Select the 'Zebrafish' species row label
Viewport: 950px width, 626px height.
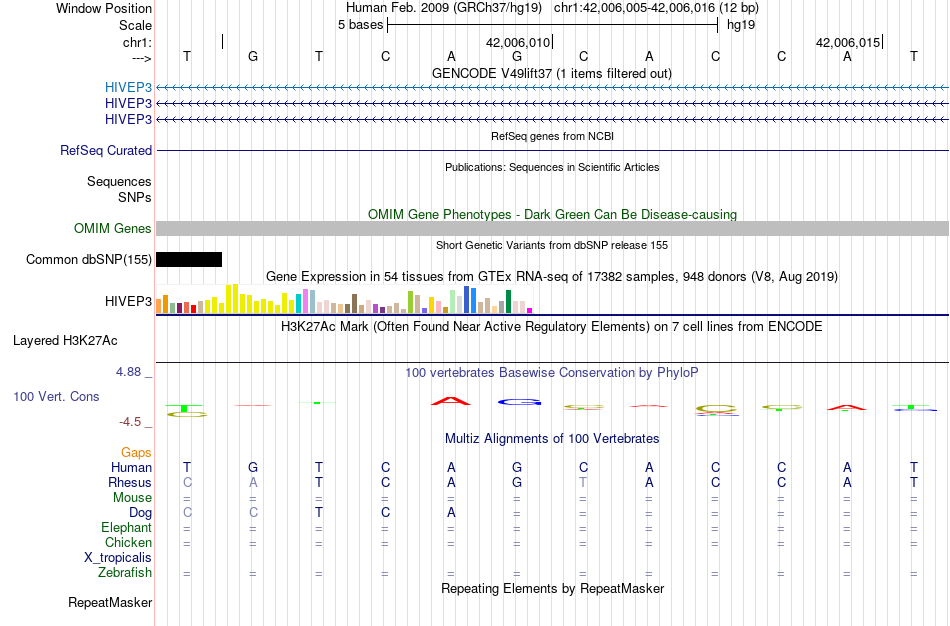point(125,572)
